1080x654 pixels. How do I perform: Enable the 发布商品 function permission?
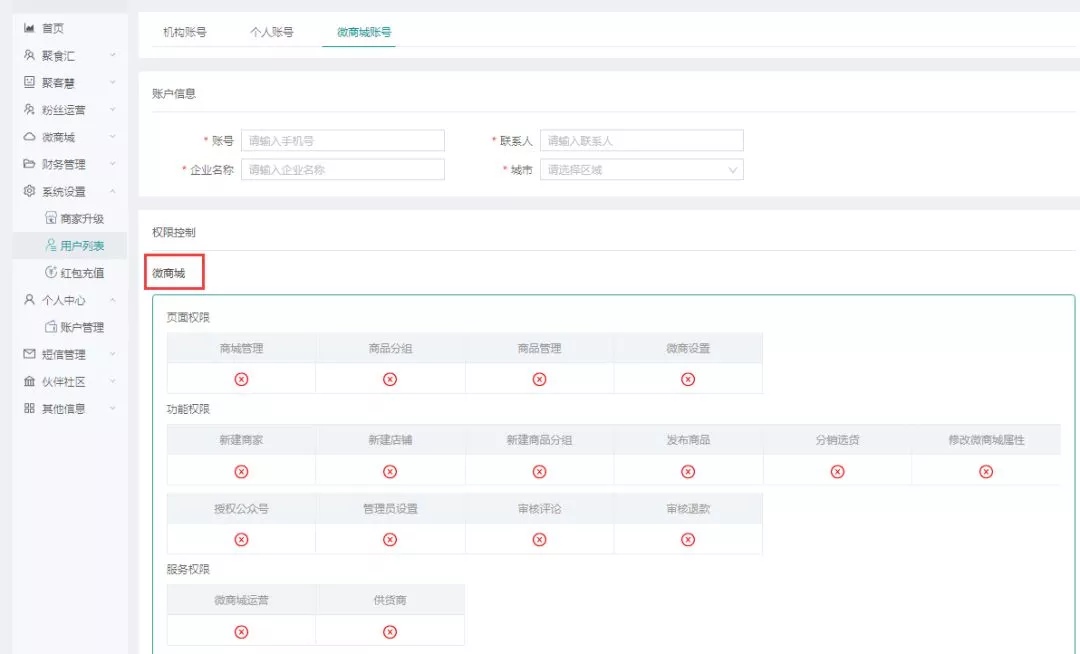[x=688, y=472]
